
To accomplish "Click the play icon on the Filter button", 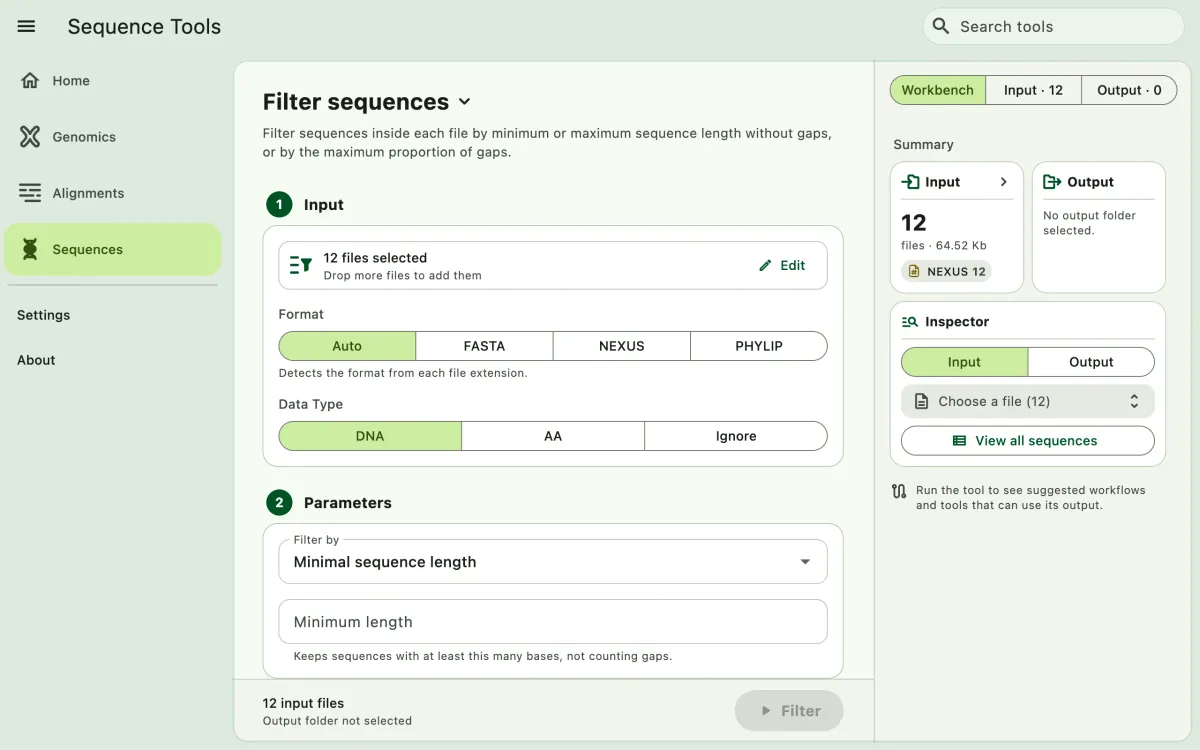I will pos(766,711).
